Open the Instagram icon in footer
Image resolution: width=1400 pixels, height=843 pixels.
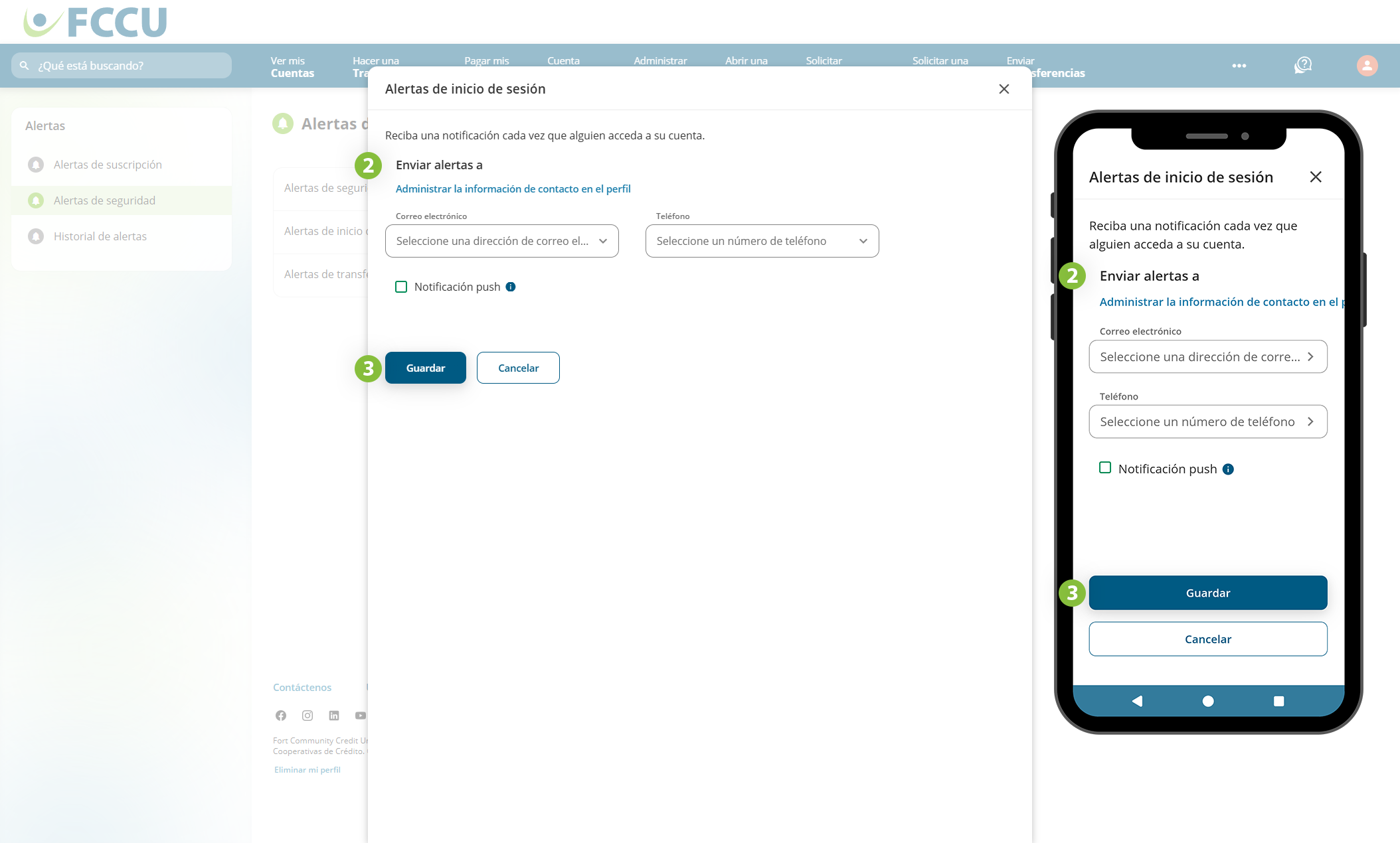(307, 716)
